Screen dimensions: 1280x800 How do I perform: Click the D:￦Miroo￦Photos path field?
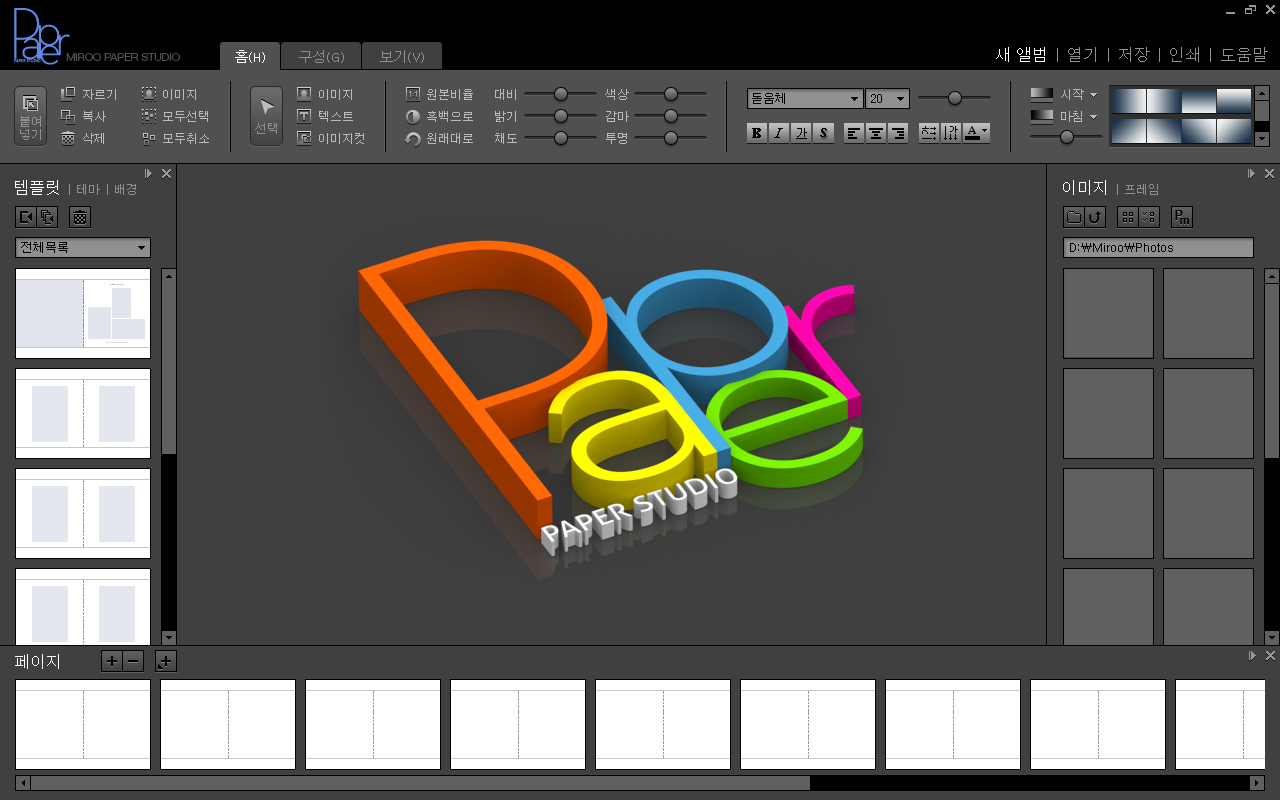(x=1158, y=248)
